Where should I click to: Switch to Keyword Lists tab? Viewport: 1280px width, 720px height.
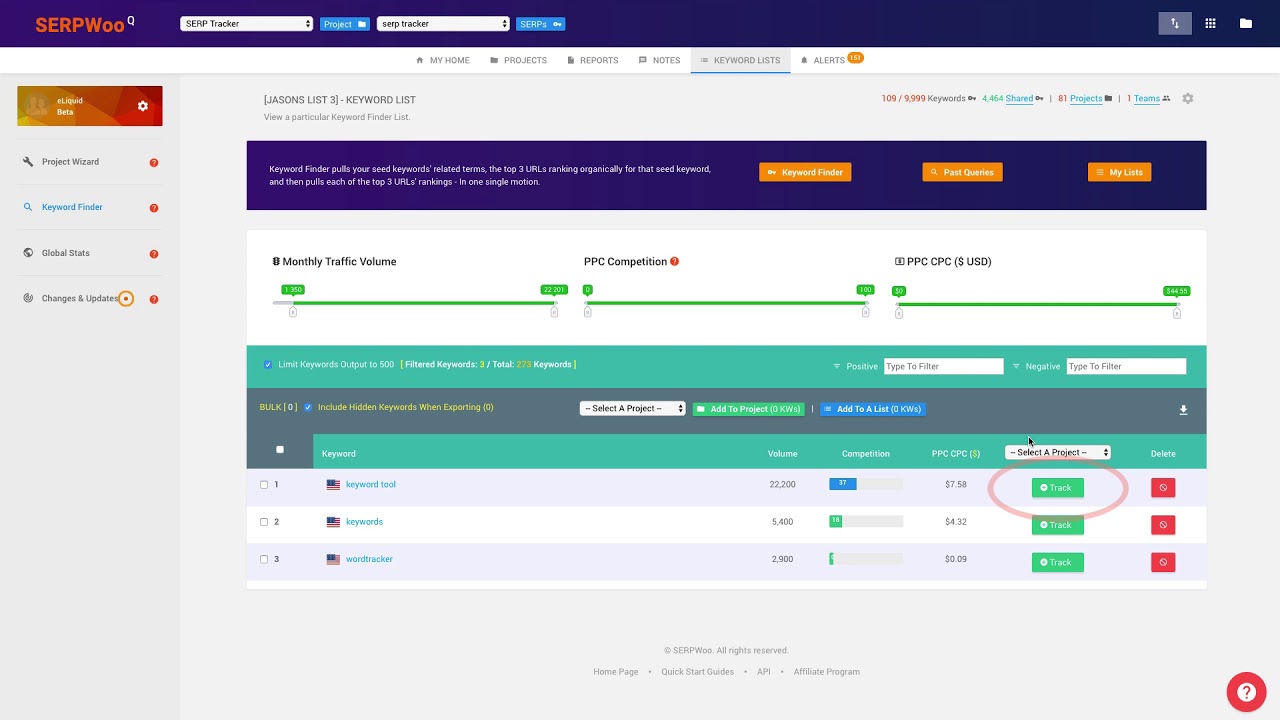(740, 60)
